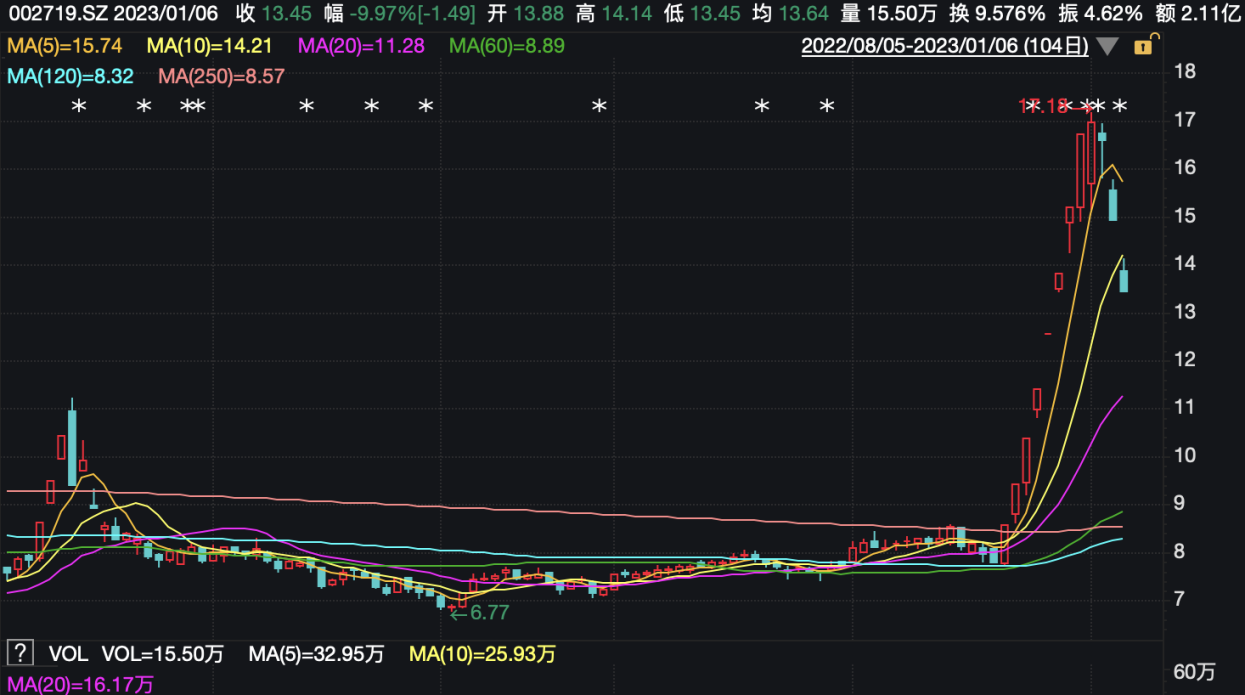This screenshot has width=1245, height=695.
Task: Click the yellow volume MA(10)=25.93万 label
Action: click(483, 654)
